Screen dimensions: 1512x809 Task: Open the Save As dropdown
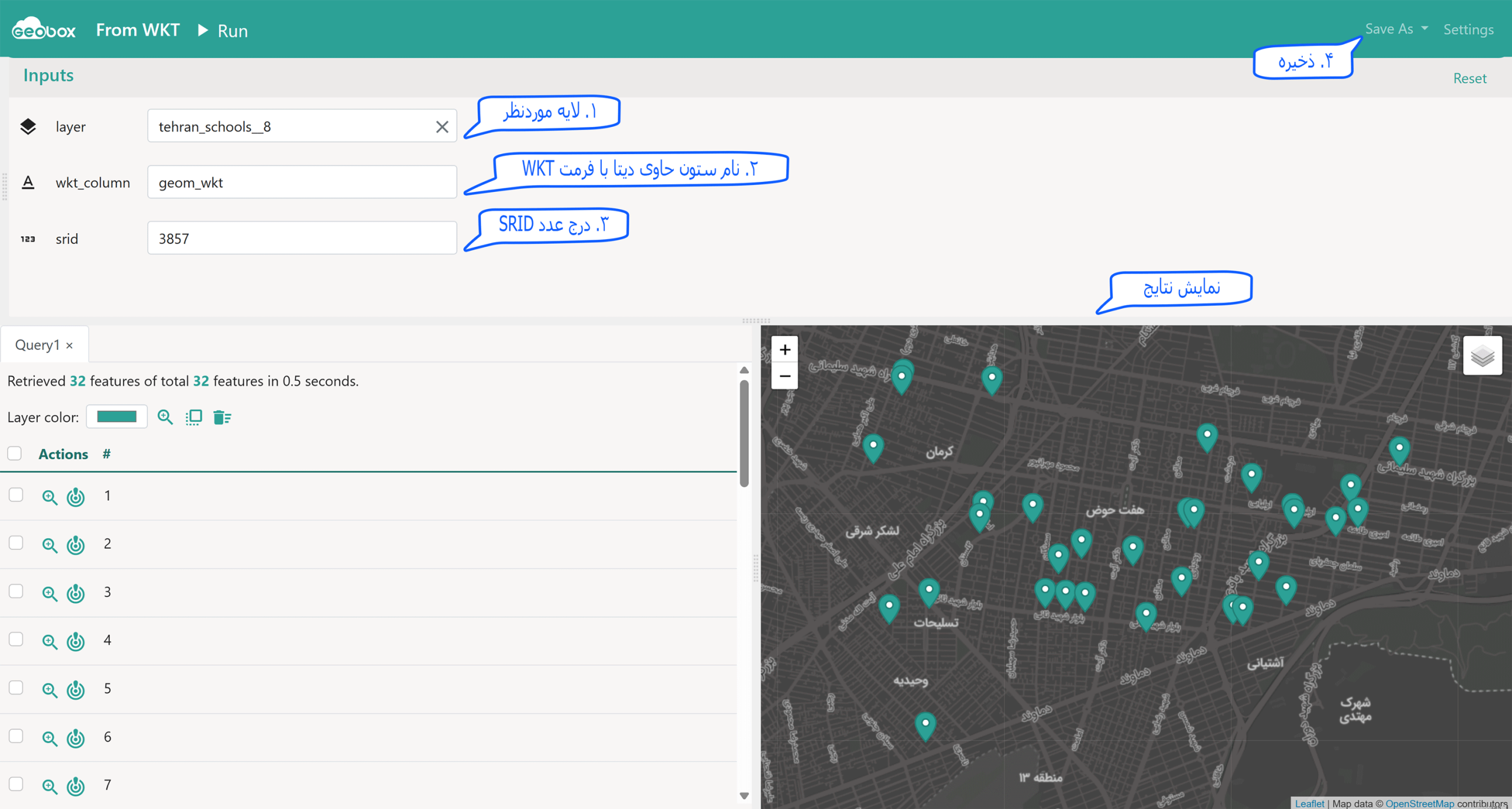(1396, 29)
